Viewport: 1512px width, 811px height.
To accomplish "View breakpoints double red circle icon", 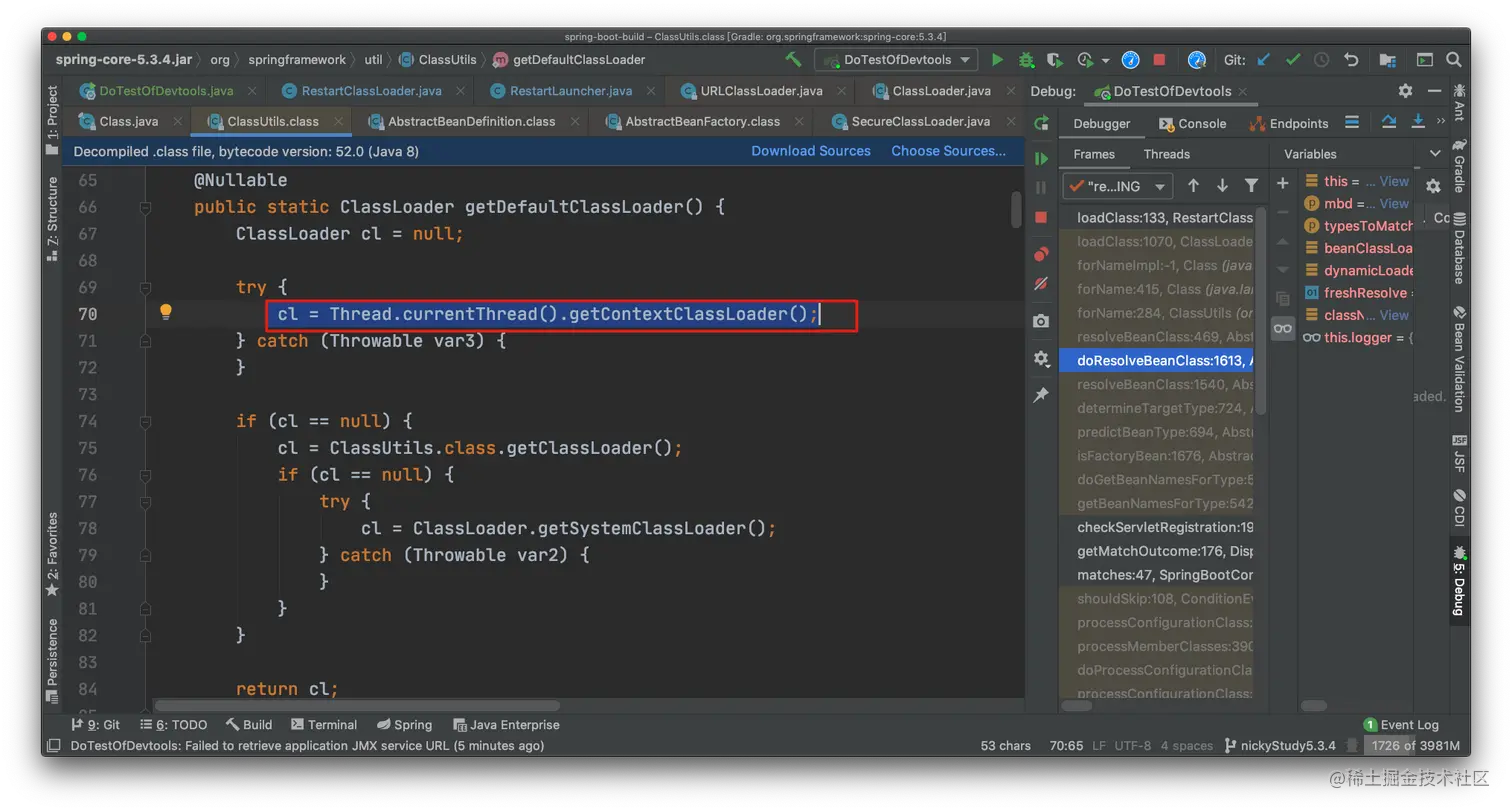I will coord(1041,255).
